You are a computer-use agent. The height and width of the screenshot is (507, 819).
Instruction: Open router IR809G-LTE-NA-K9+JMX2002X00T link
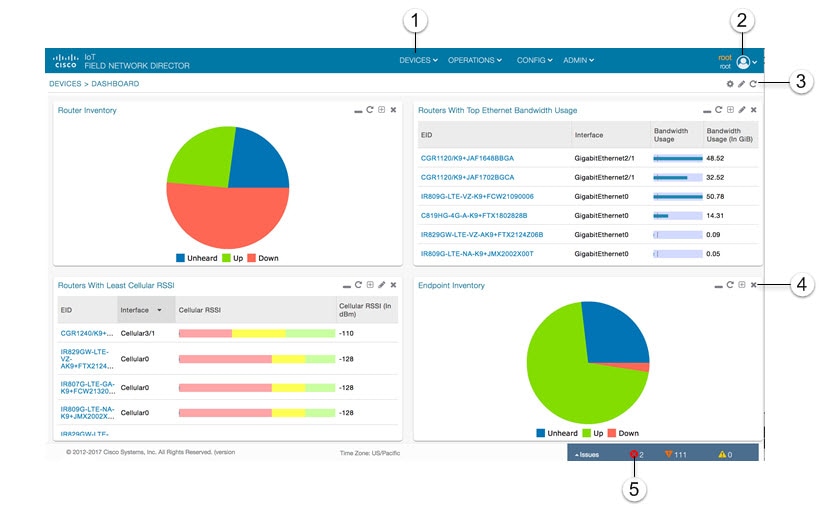tap(477, 254)
